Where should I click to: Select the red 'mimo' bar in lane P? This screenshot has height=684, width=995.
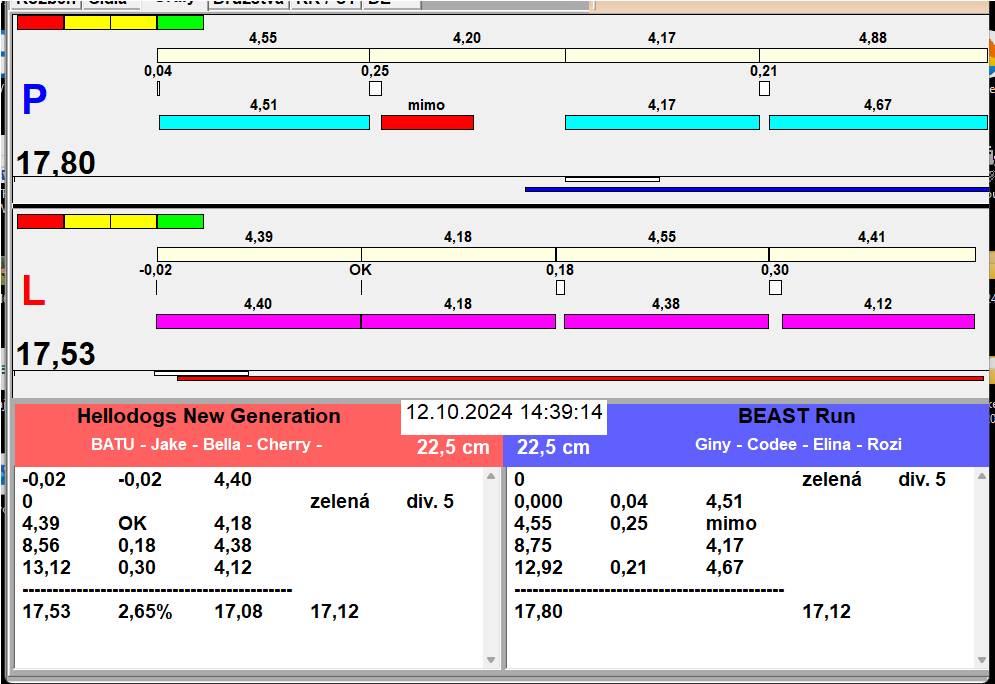point(427,122)
